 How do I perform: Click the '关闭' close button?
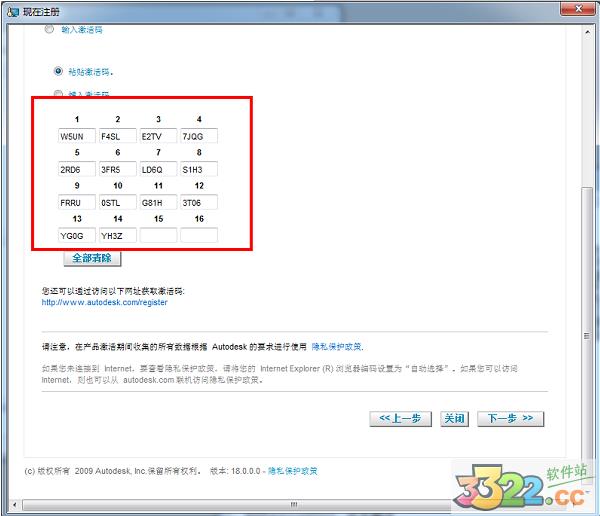[x=454, y=418]
